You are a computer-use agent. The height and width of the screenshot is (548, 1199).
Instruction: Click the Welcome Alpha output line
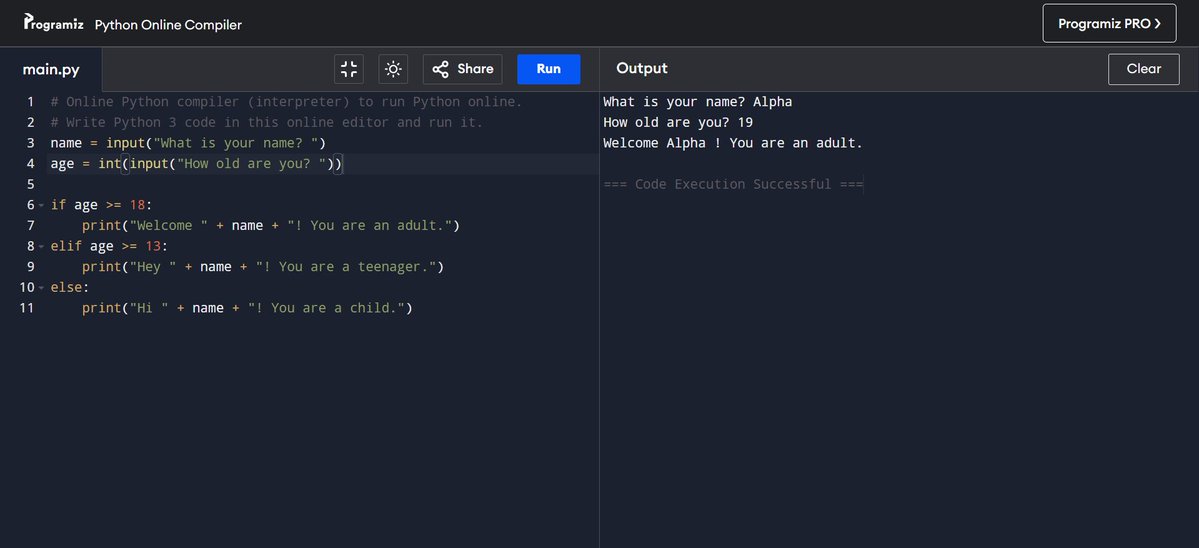click(x=733, y=143)
